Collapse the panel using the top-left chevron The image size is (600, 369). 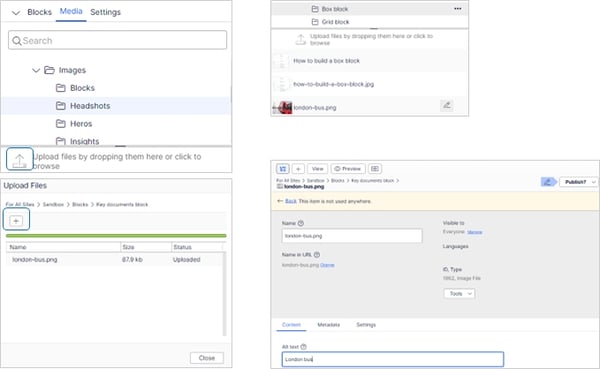click(x=16, y=13)
